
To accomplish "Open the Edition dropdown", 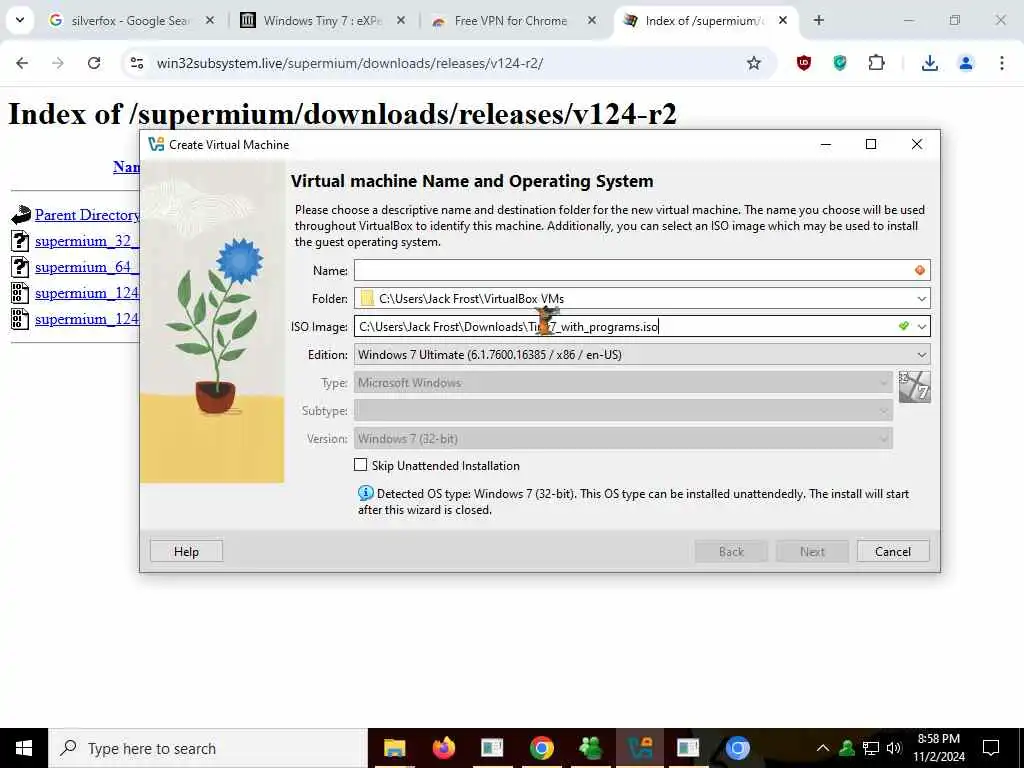I will pyautogui.click(x=642, y=355).
